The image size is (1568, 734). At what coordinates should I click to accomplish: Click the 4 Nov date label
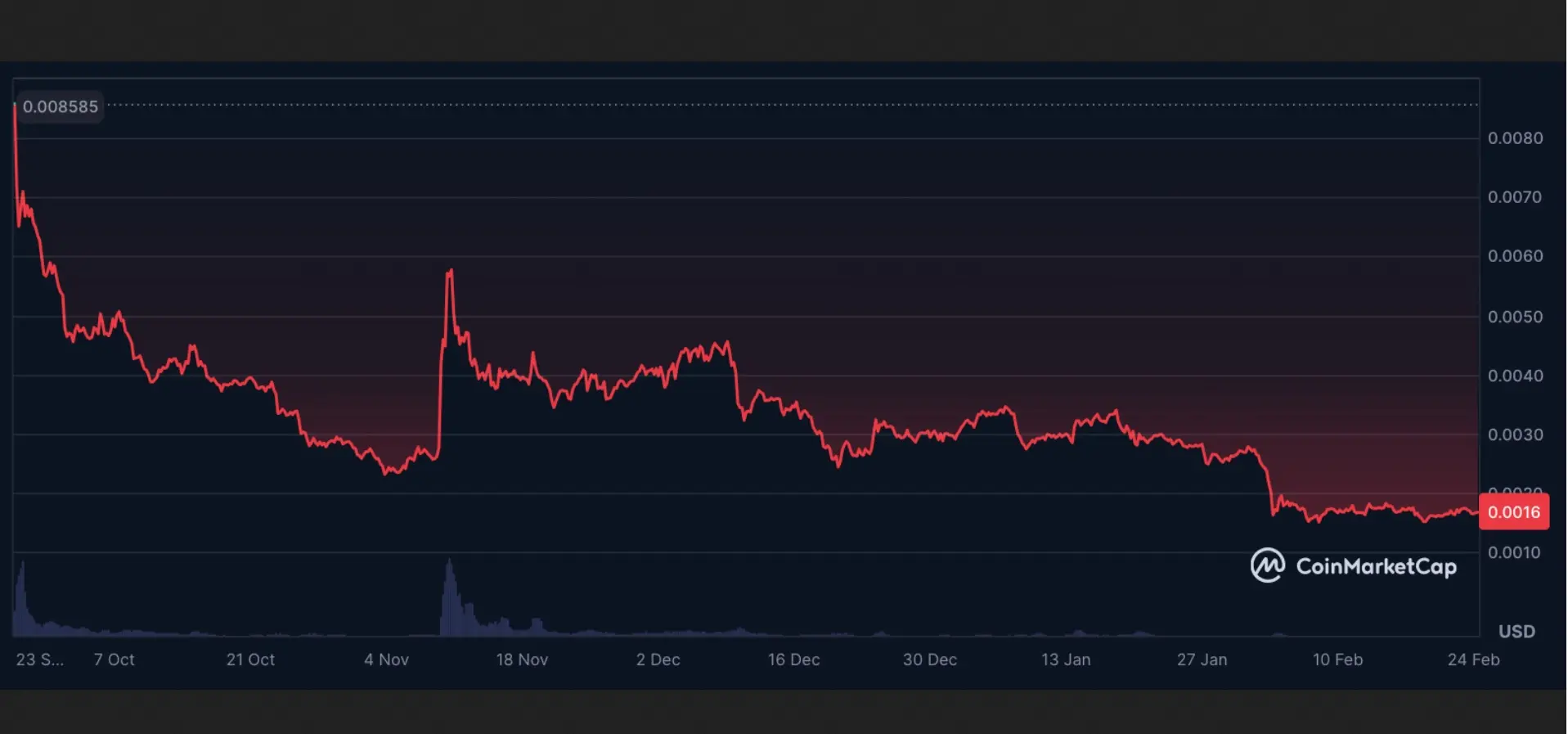[386, 660]
